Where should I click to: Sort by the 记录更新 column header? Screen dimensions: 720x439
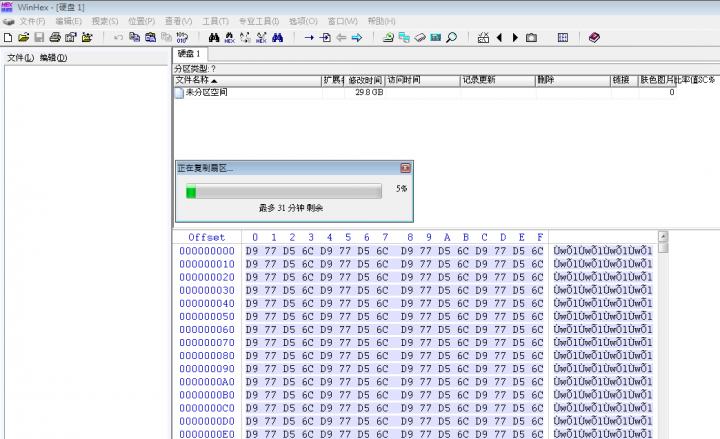coord(498,80)
